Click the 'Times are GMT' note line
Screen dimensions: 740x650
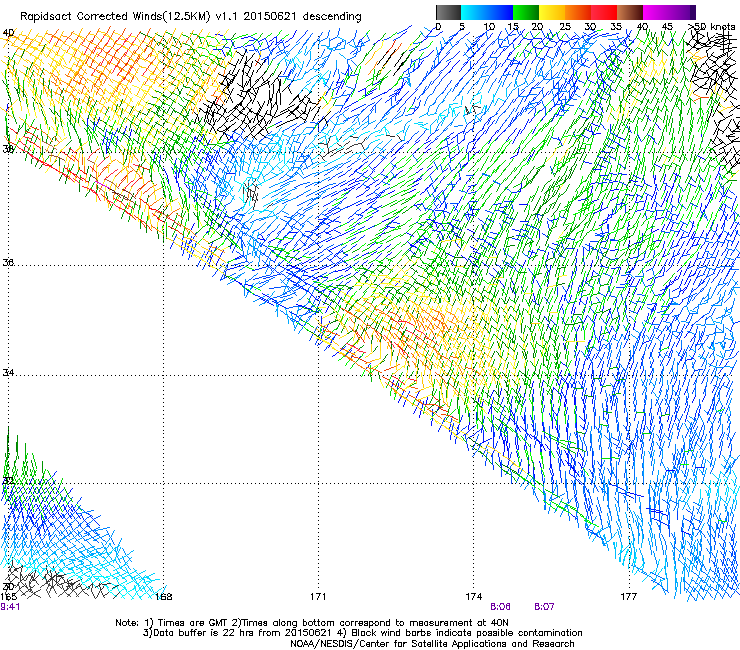pos(312,623)
